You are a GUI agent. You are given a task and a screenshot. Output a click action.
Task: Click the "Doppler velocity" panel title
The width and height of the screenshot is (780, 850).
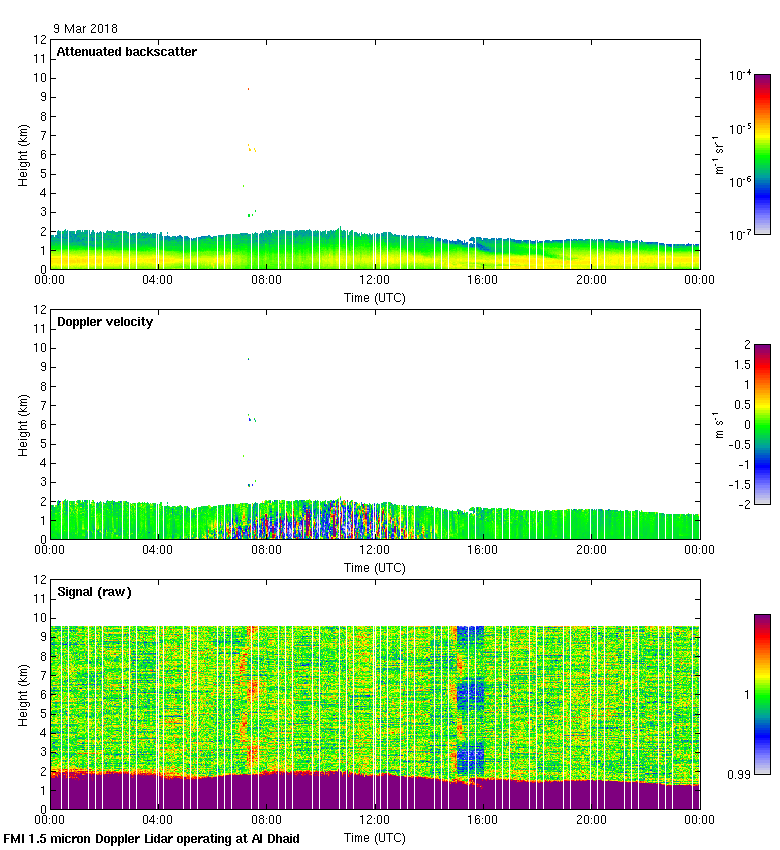click(x=104, y=322)
